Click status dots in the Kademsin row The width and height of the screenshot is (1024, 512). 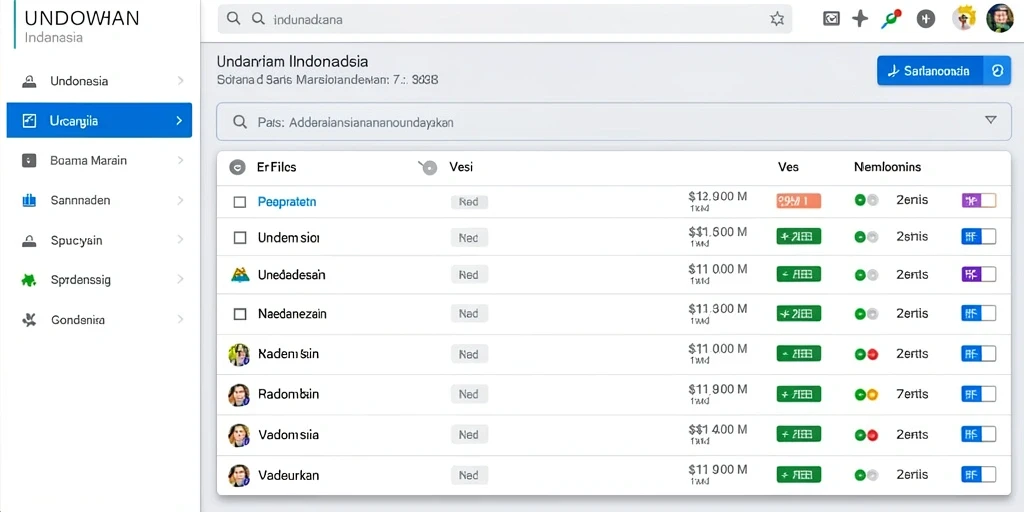(866, 355)
